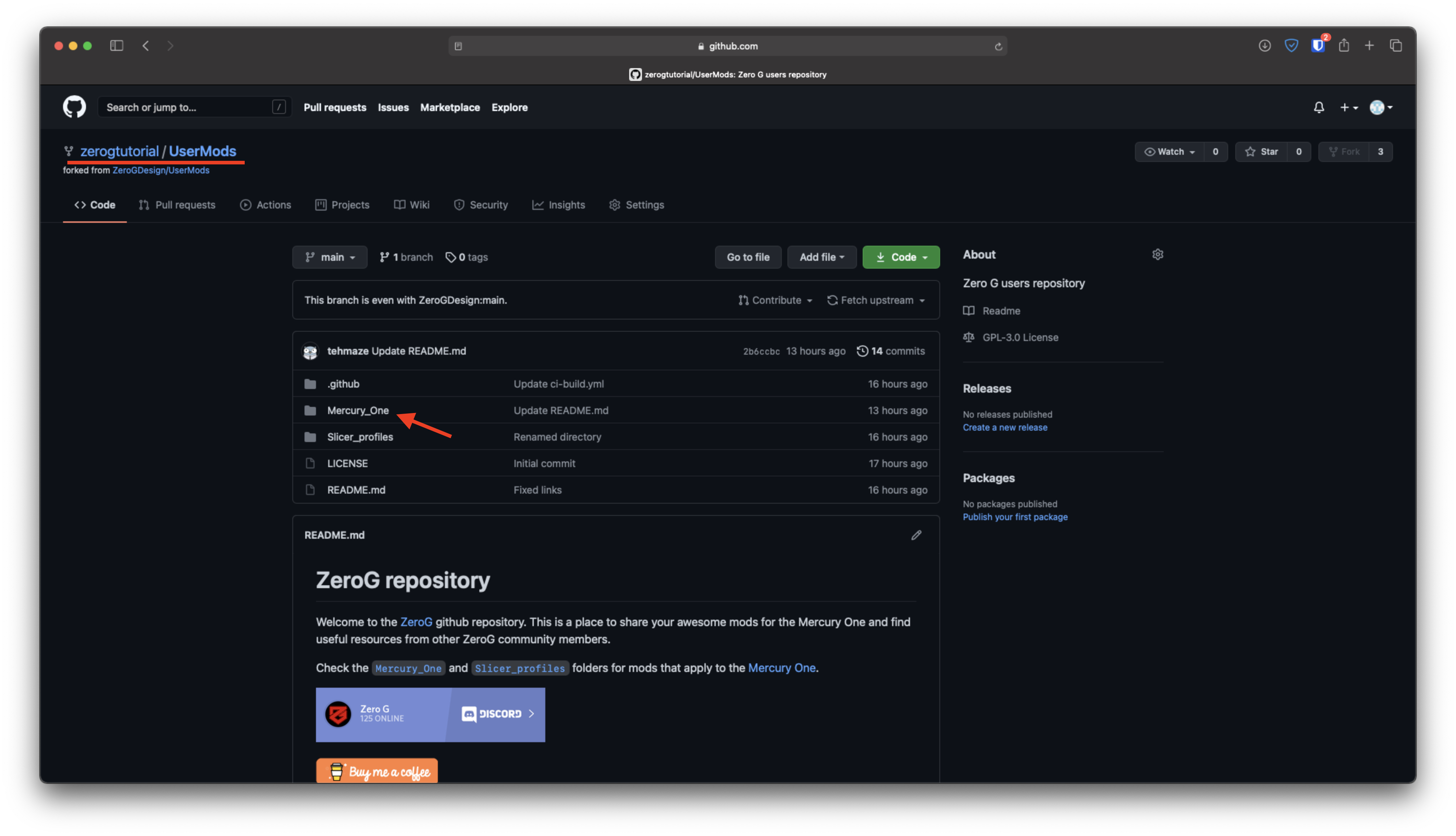The width and height of the screenshot is (1456, 836).
Task: Open the Zero G Discord banner
Action: (x=430, y=714)
